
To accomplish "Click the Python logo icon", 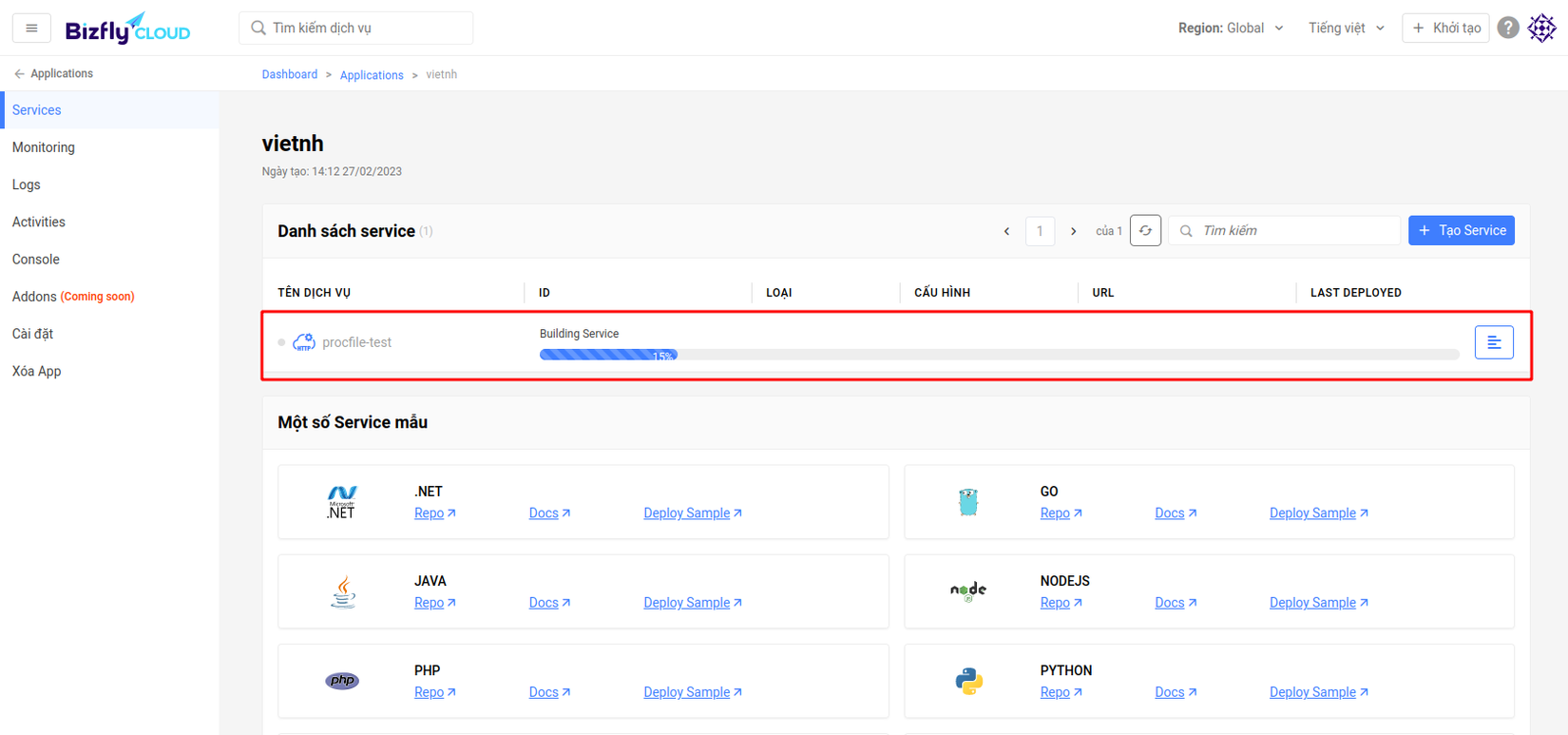I will tap(968, 681).
